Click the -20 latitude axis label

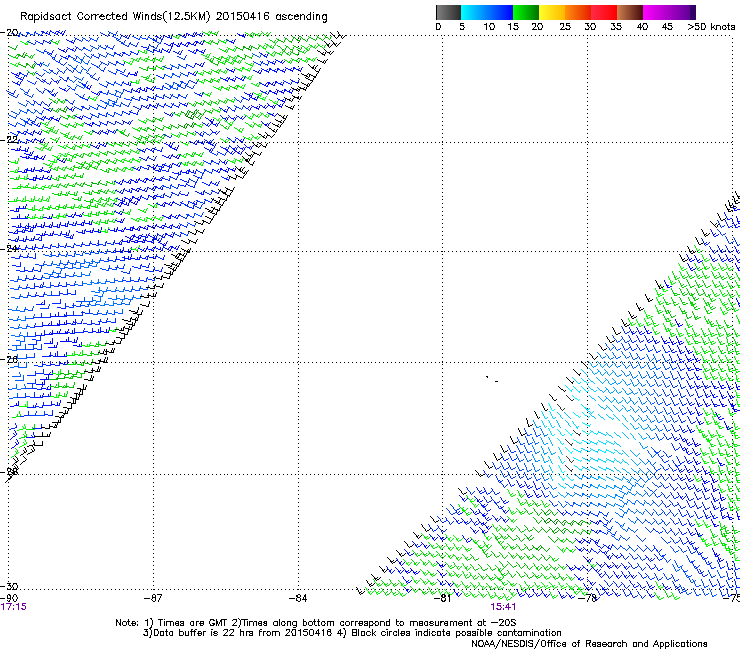coord(9,33)
